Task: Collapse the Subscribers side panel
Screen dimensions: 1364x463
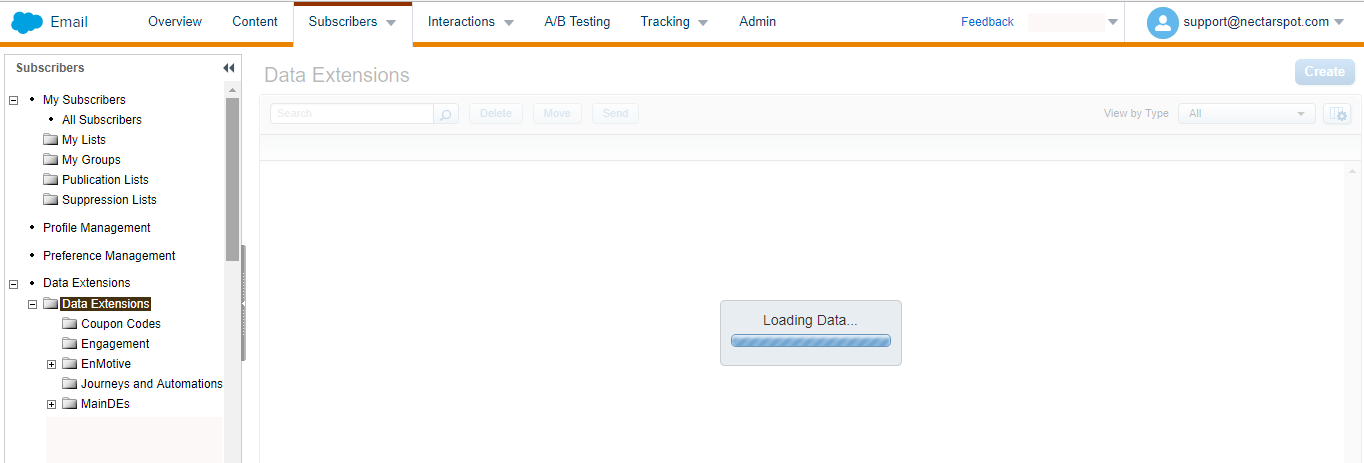Action: 228,68
